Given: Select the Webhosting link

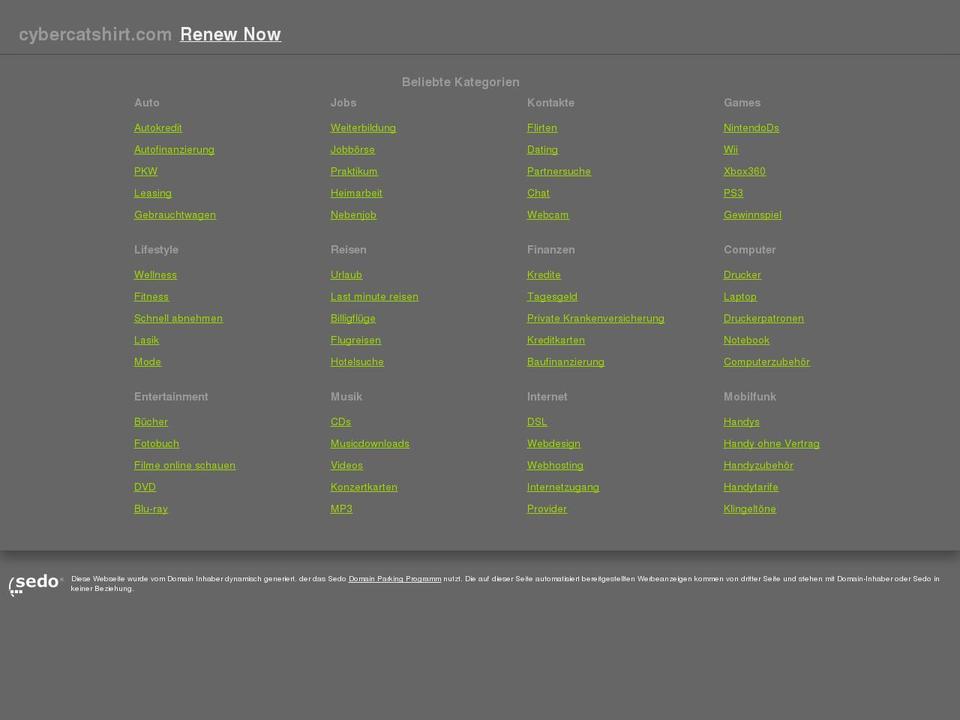Looking at the screenshot, I should [555, 465].
